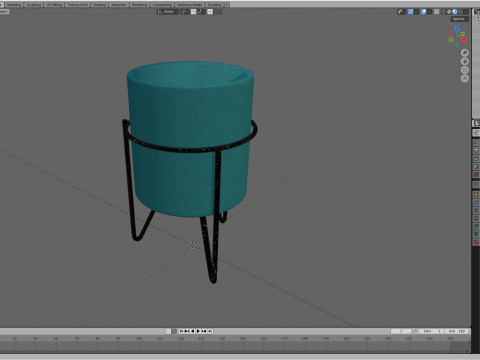The image size is (480, 360).
Task: Jump to the timeline end frame
Action: [210, 331]
